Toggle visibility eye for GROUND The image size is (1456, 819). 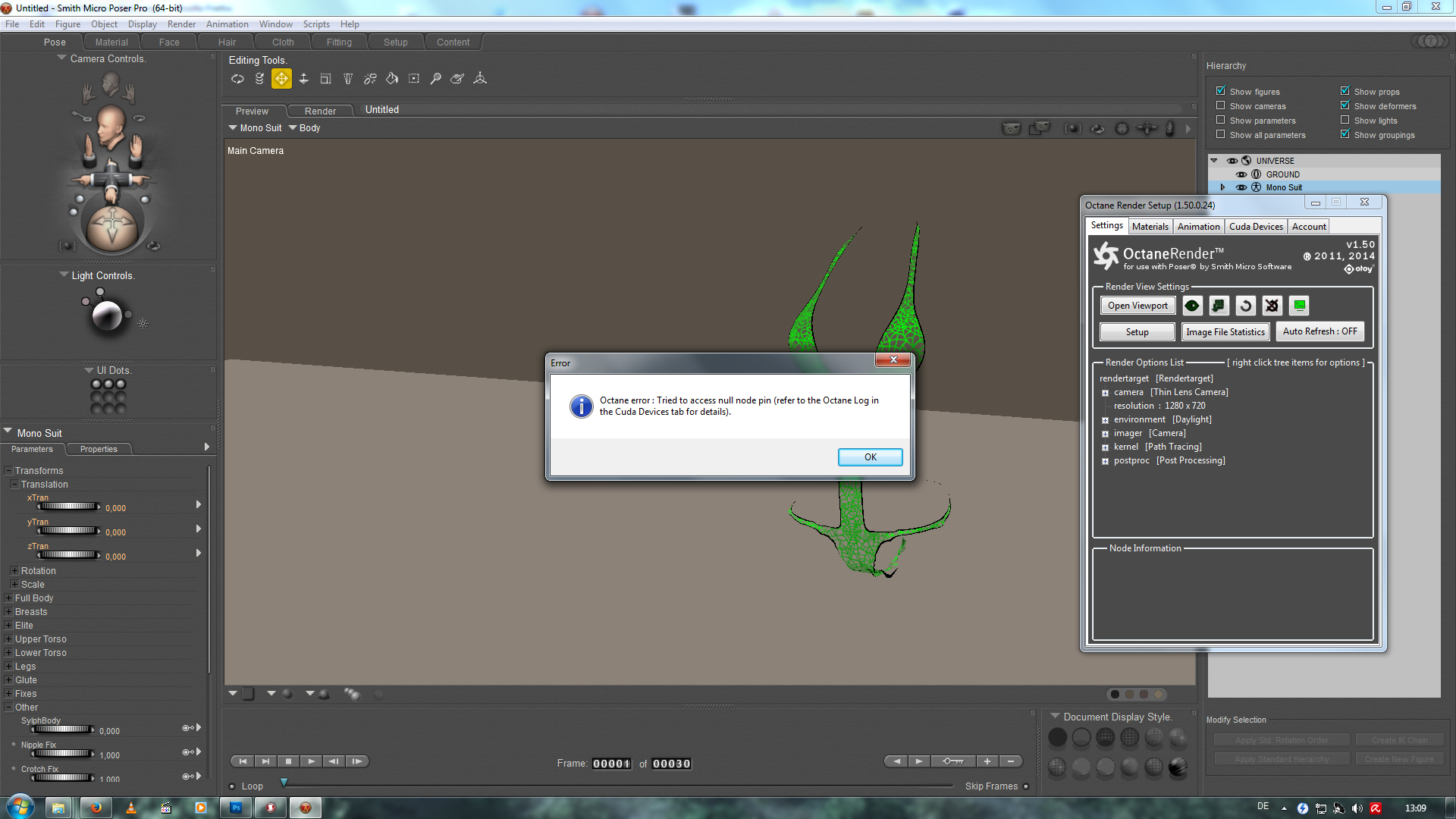tap(1241, 174)
